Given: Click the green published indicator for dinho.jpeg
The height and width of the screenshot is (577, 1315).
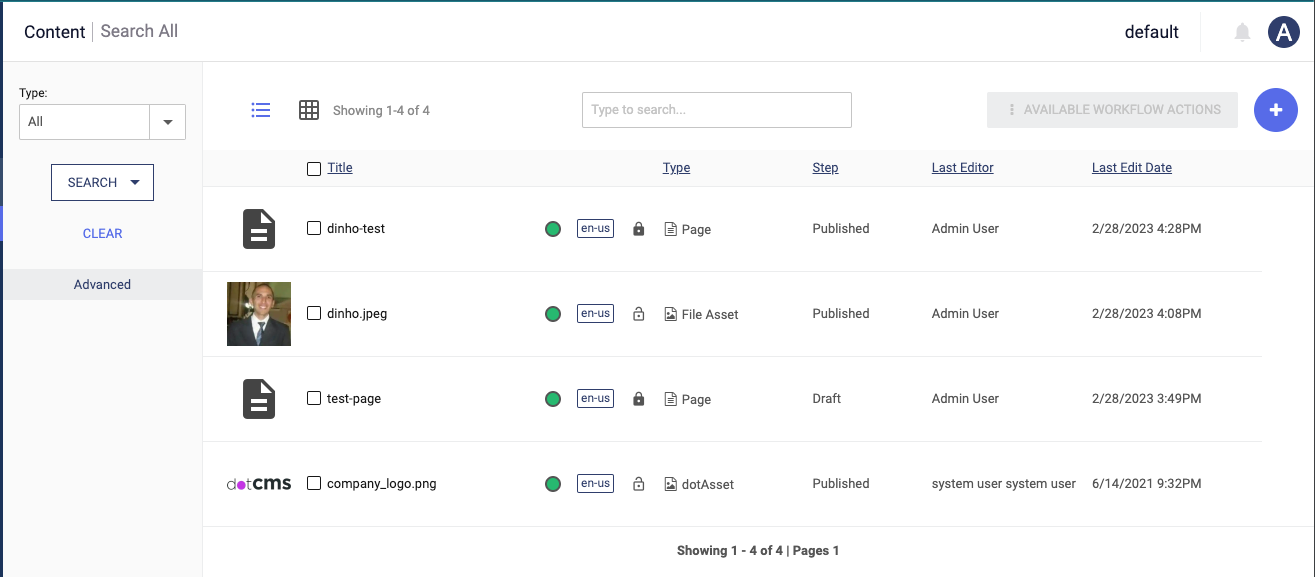Looking at the screenshot, I should (x=553, y=313).
